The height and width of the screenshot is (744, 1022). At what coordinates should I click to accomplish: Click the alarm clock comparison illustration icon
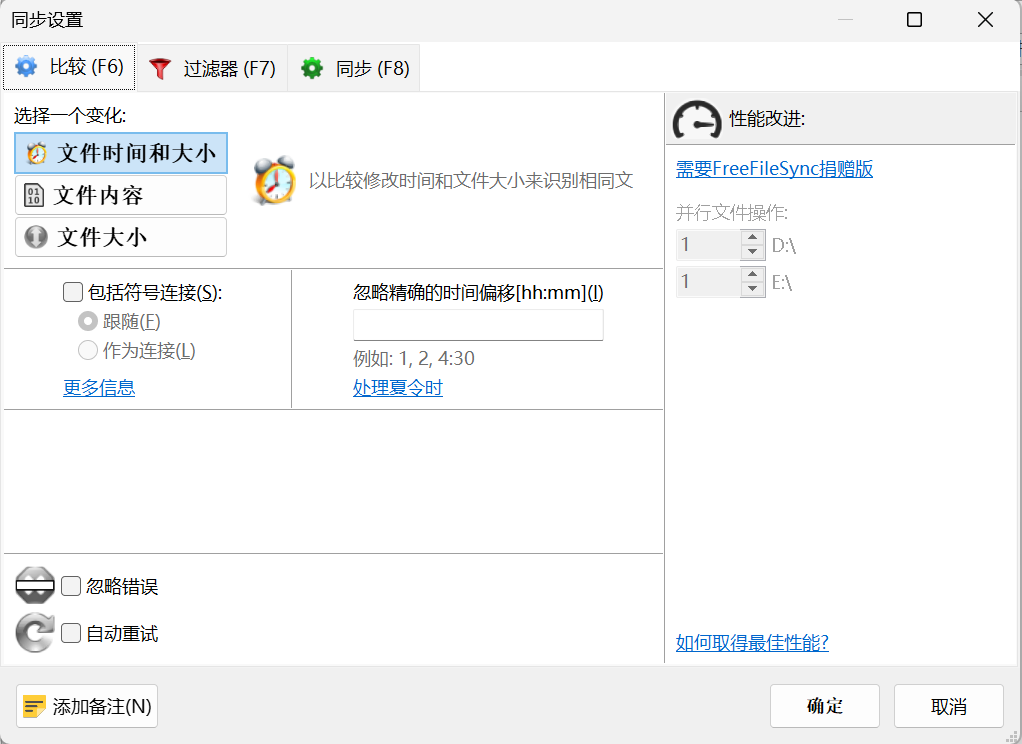click(275, 184)
